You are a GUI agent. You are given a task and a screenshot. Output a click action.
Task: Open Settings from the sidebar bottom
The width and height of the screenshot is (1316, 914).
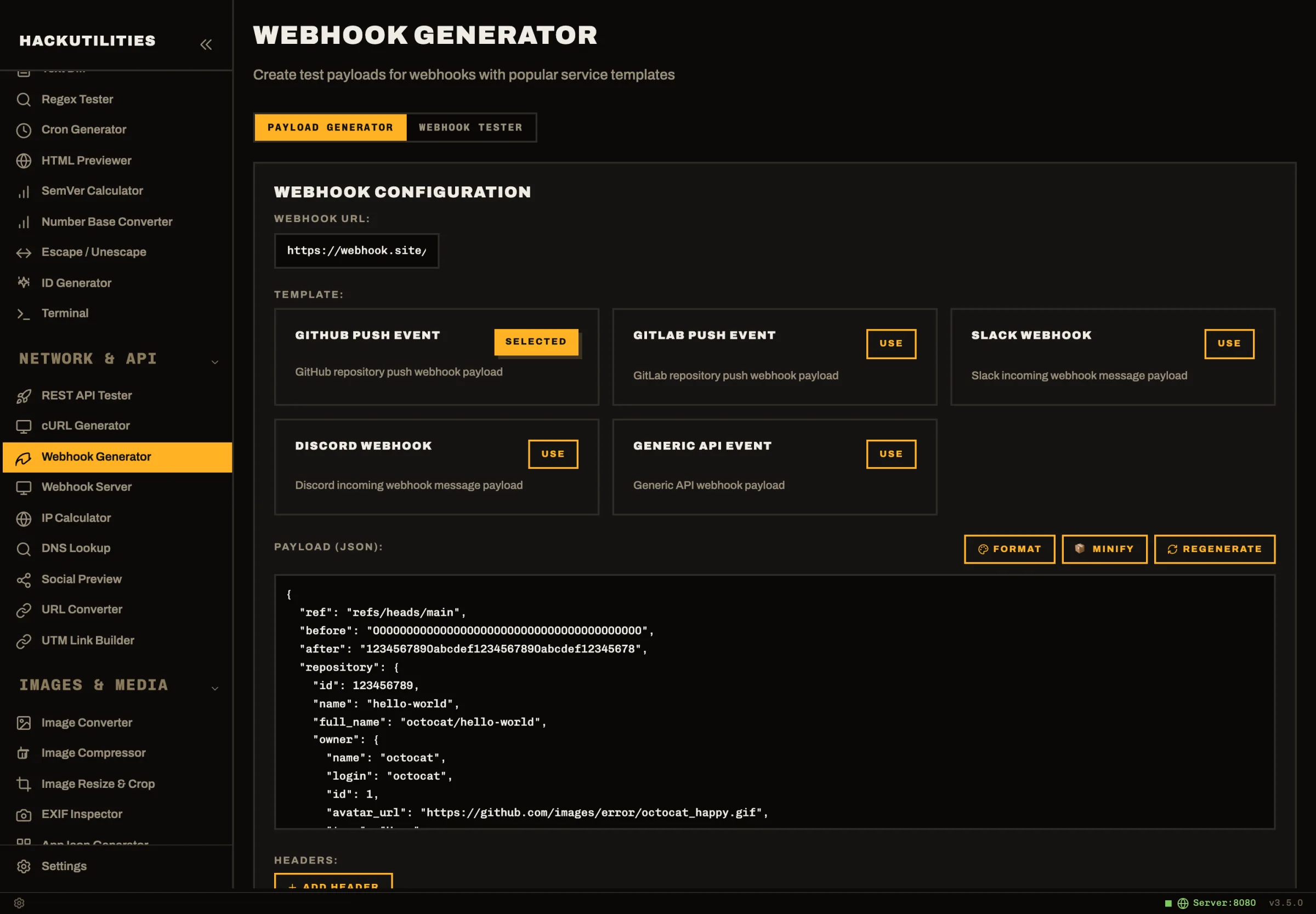tap(116, 866)
